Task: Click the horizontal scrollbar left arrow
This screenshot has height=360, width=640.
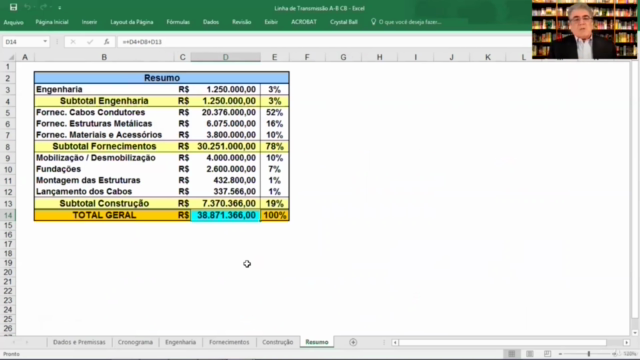Action: point(395,342)
